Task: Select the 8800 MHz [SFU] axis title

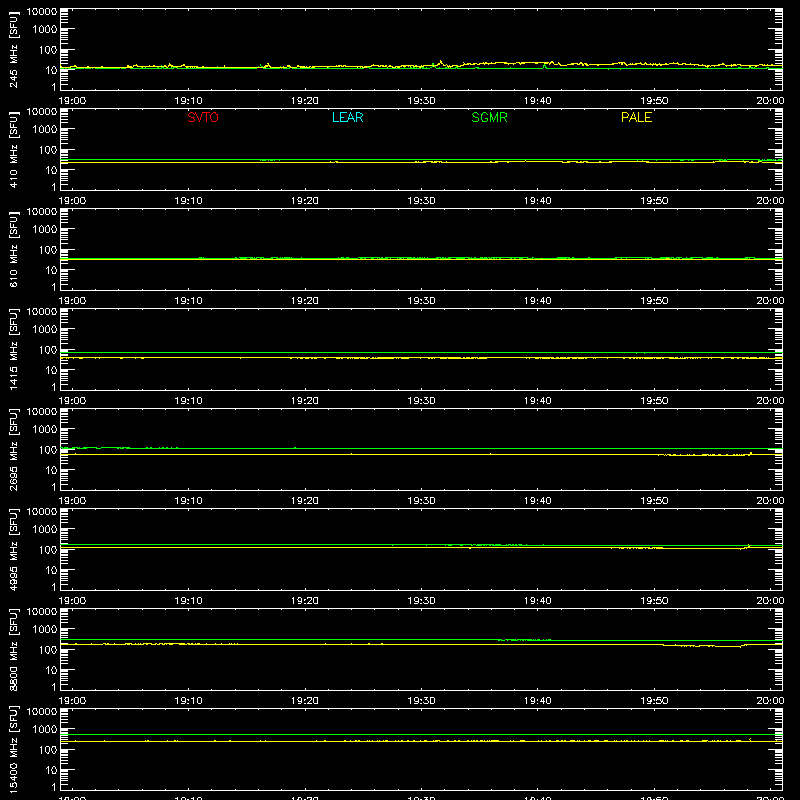Action: point(14,650)
